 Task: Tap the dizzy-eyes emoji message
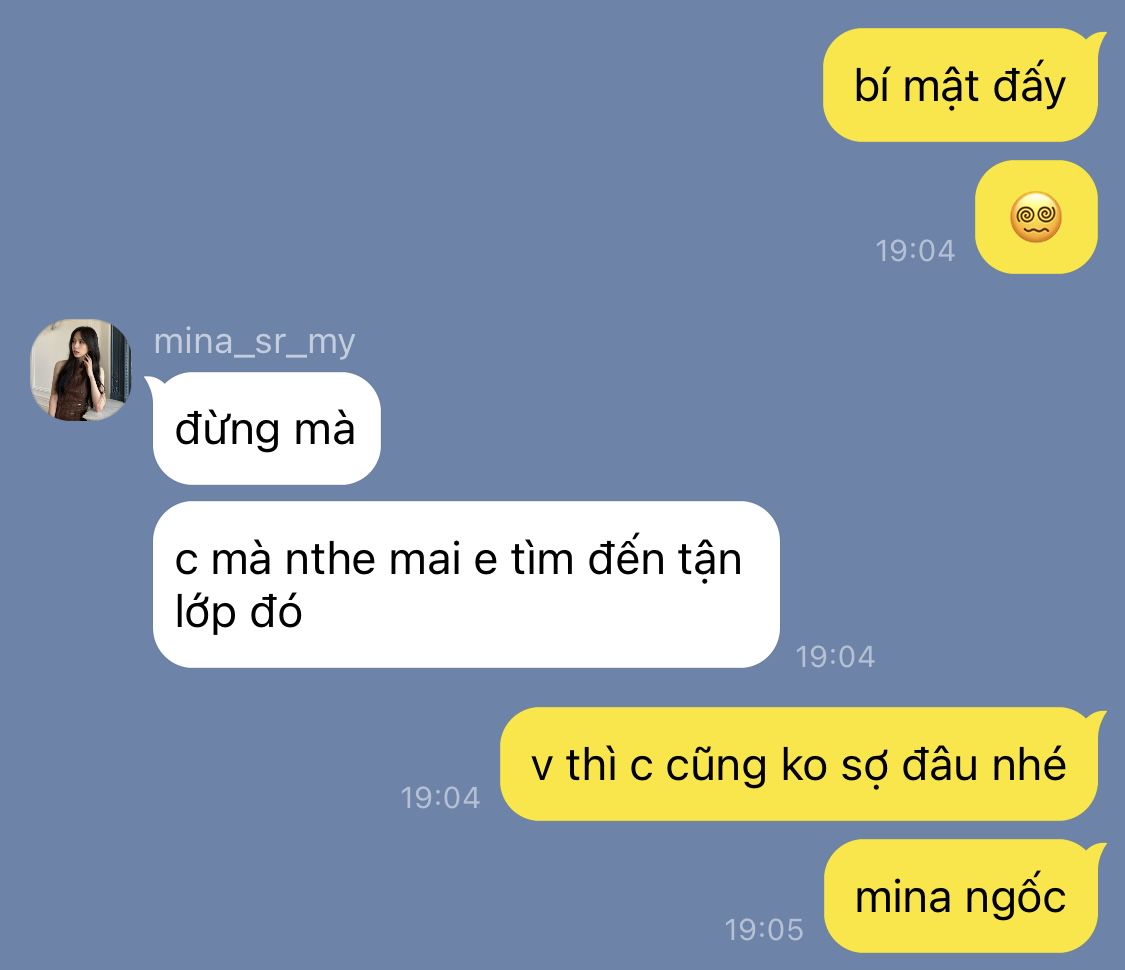pyautogui.click(x=1036, y=217)
